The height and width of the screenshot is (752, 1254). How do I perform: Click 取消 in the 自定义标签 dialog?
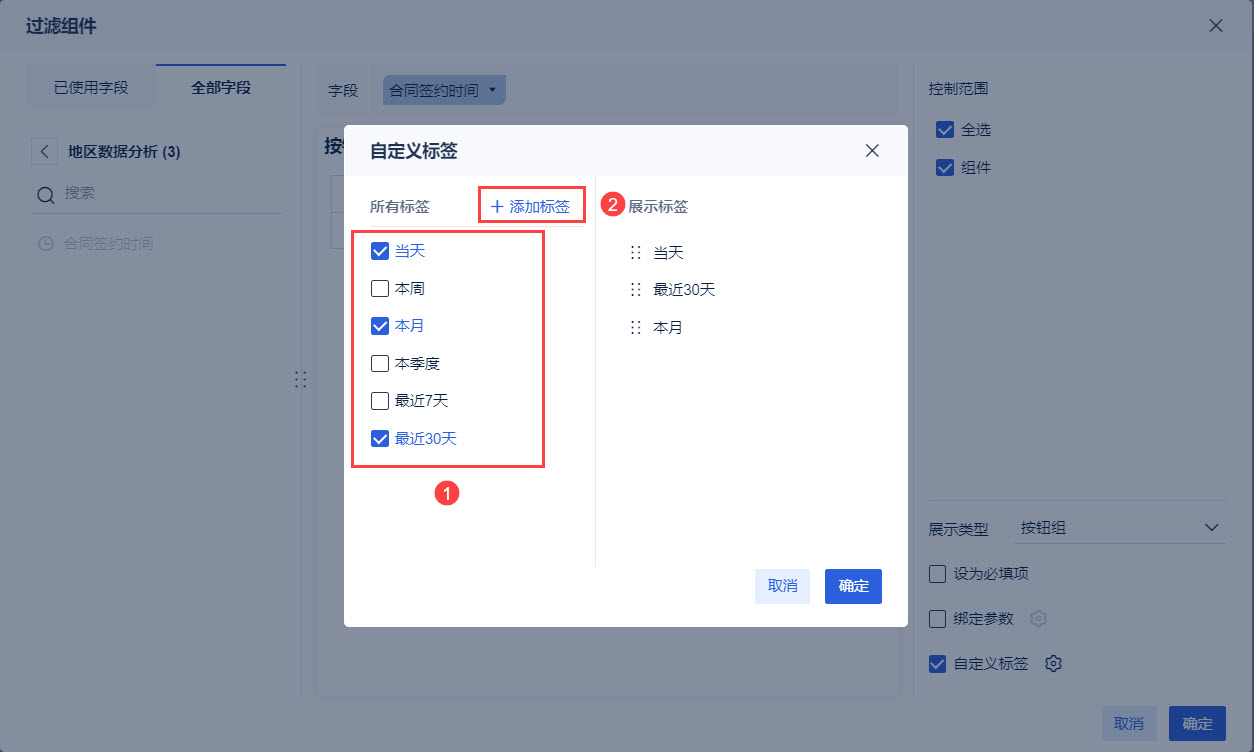(782, 586)
